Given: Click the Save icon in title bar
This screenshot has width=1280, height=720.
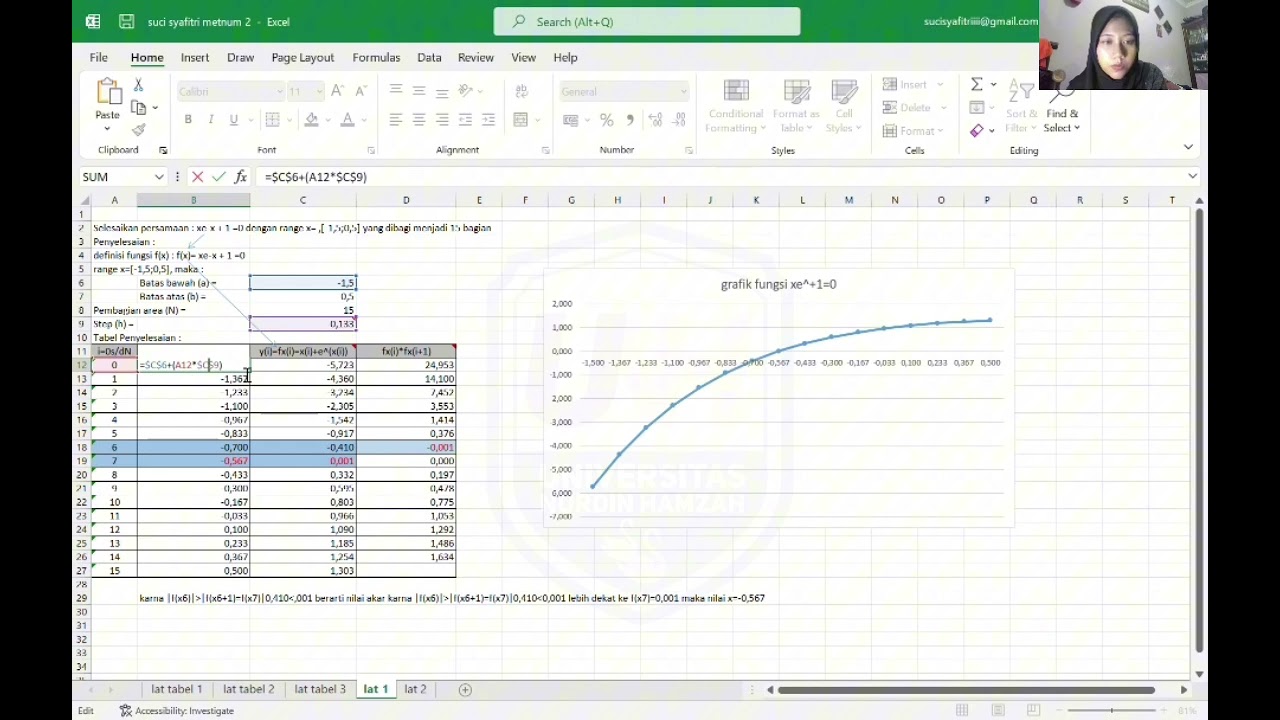Looking at the screenshot, I should [126, 21].
